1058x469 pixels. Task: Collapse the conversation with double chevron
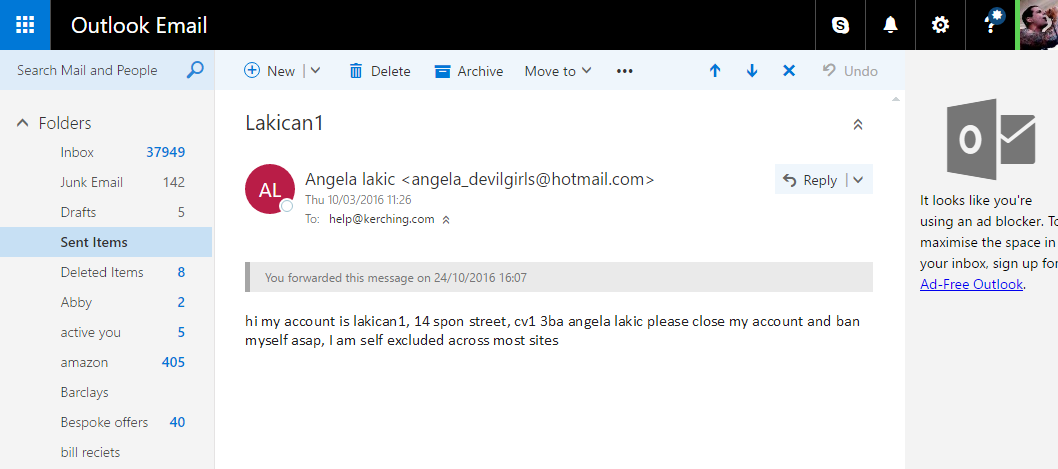(858, 124)
